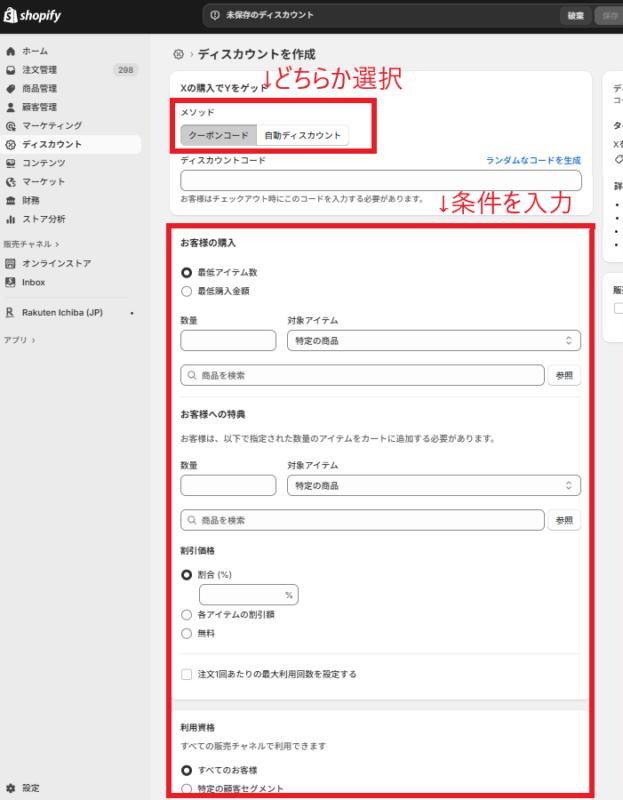Open 設定 via its gear icon
623x800 pixels.
point(10,788)
